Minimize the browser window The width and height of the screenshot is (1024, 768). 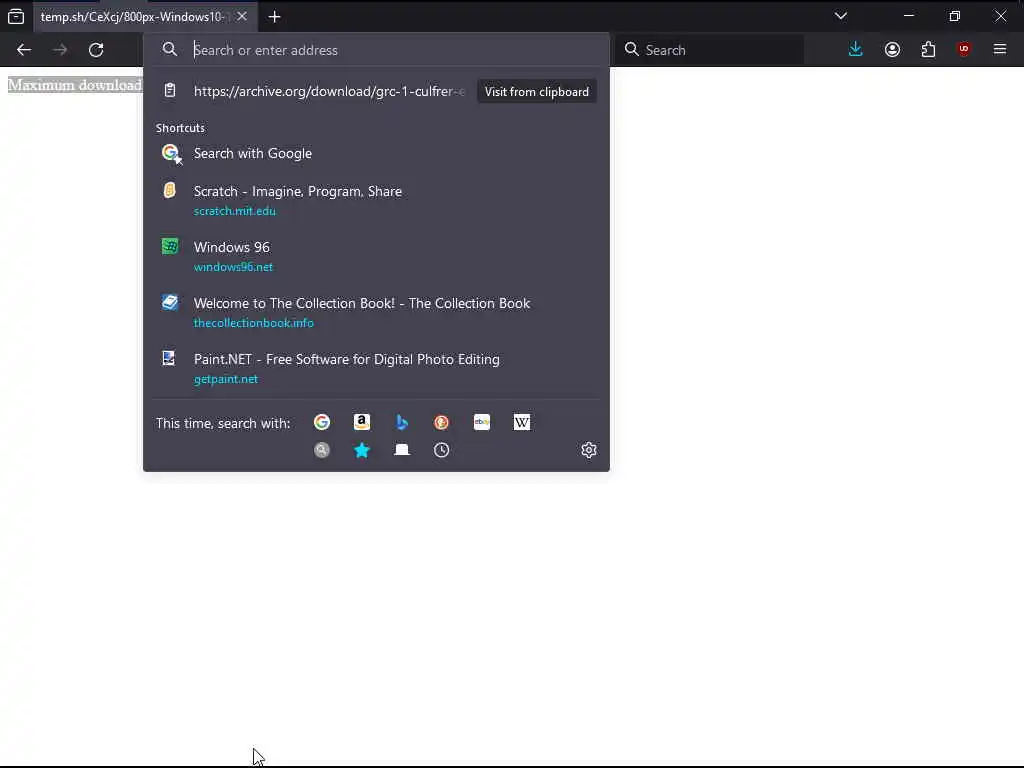[x=908, y=16]
